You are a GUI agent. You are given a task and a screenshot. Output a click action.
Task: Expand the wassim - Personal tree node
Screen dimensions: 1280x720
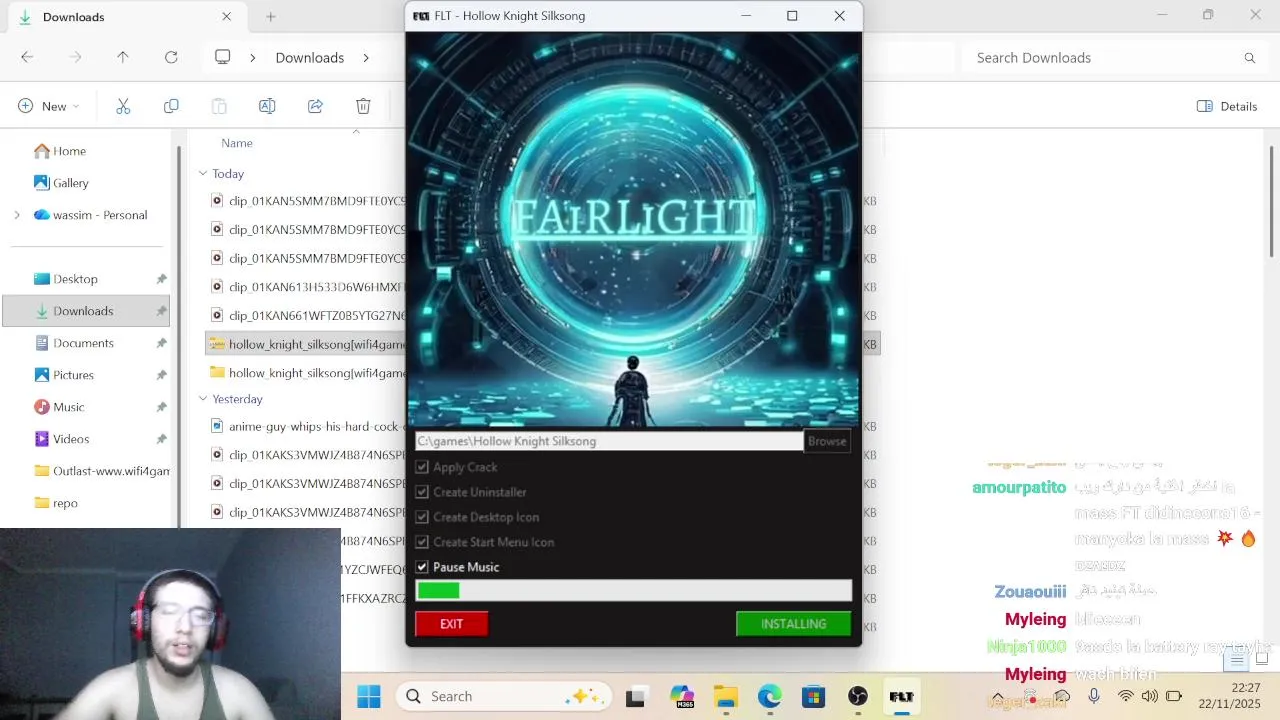(x=16, y=215)
